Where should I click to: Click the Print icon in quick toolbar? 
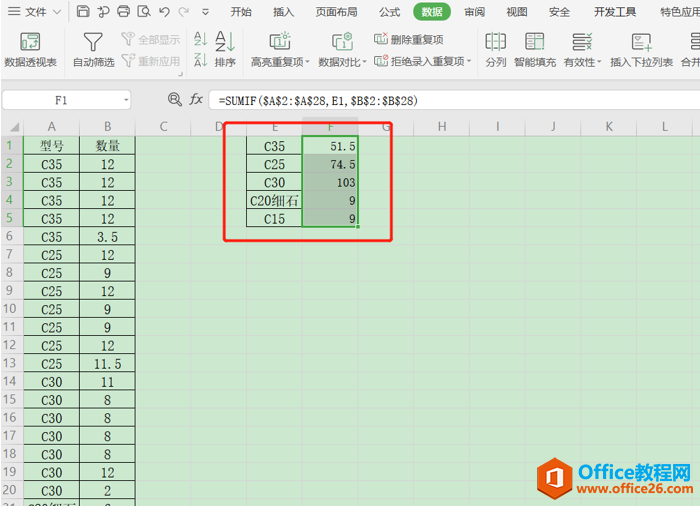click(x=123, y=11)
